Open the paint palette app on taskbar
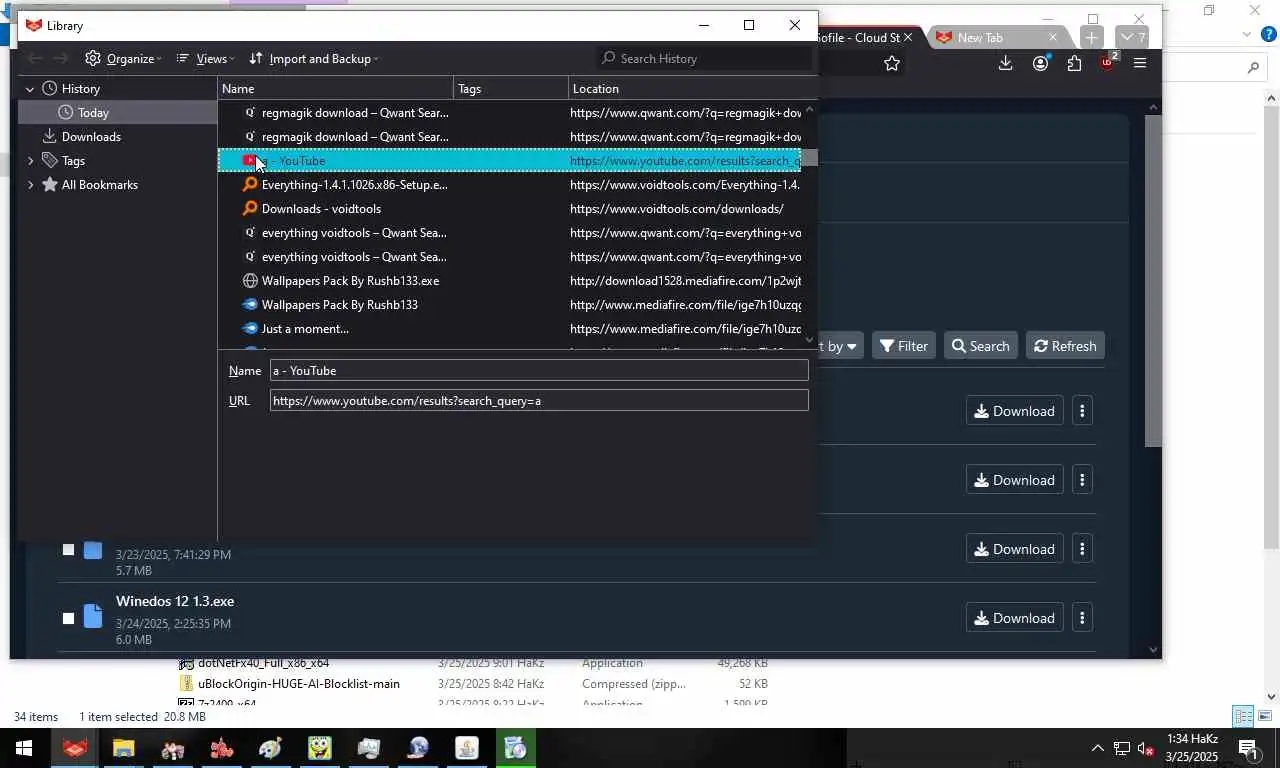Image resolution: width=1280 pixels, height=768 pixels. point(270,748)
